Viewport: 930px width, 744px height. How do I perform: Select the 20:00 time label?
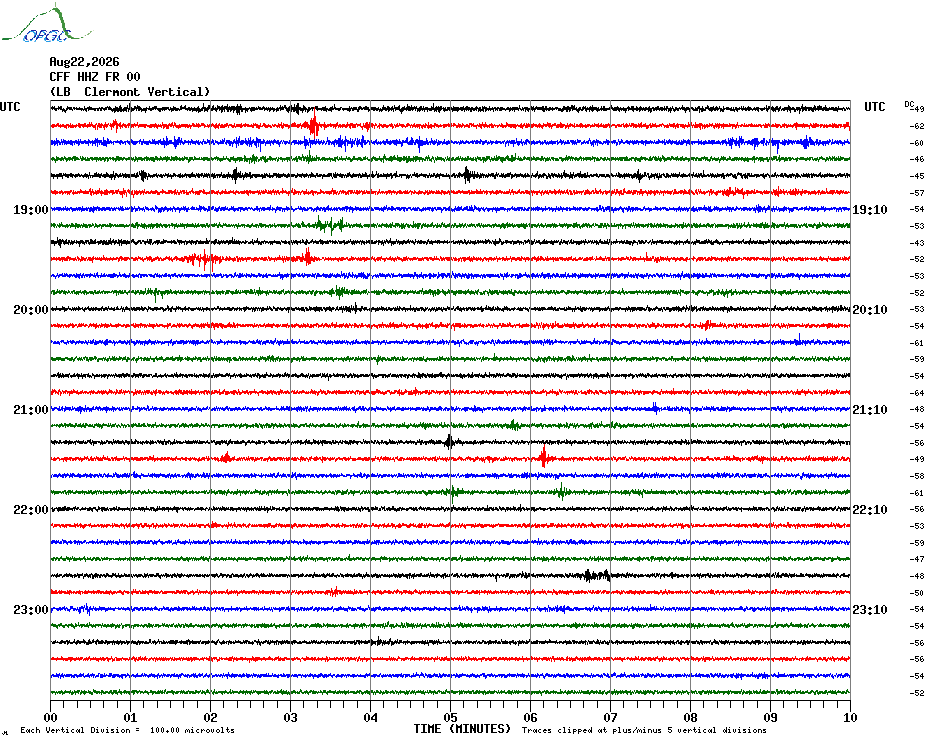point(30,310)
